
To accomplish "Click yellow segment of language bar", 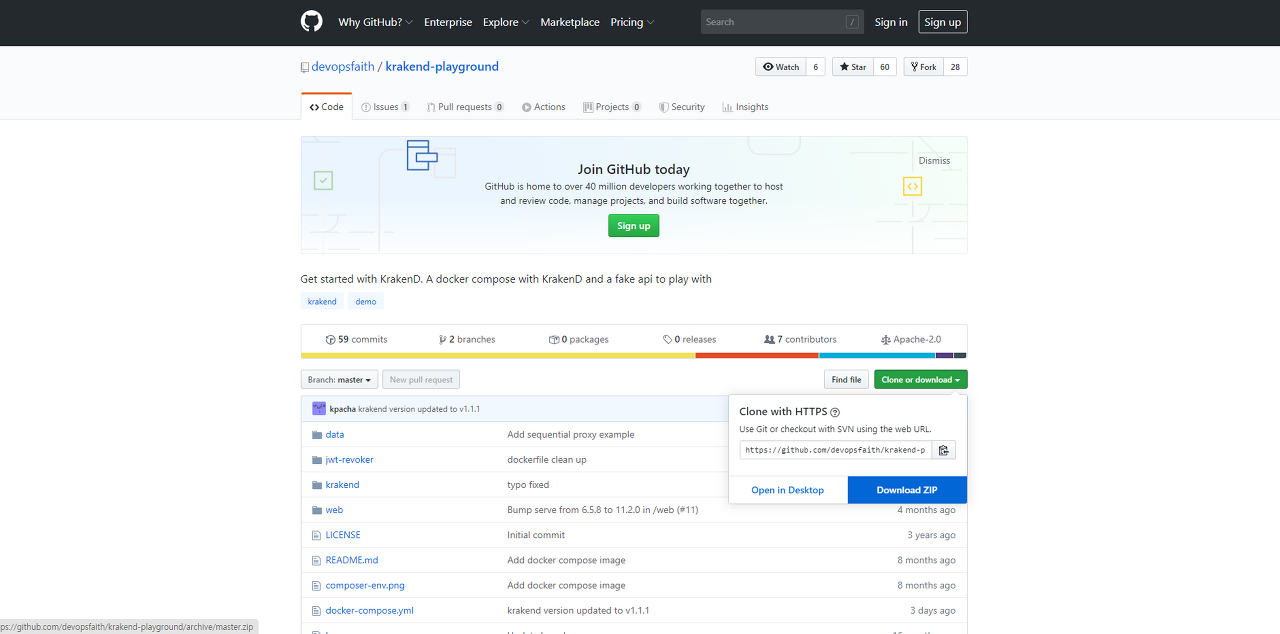I will [x=498, y=355].
